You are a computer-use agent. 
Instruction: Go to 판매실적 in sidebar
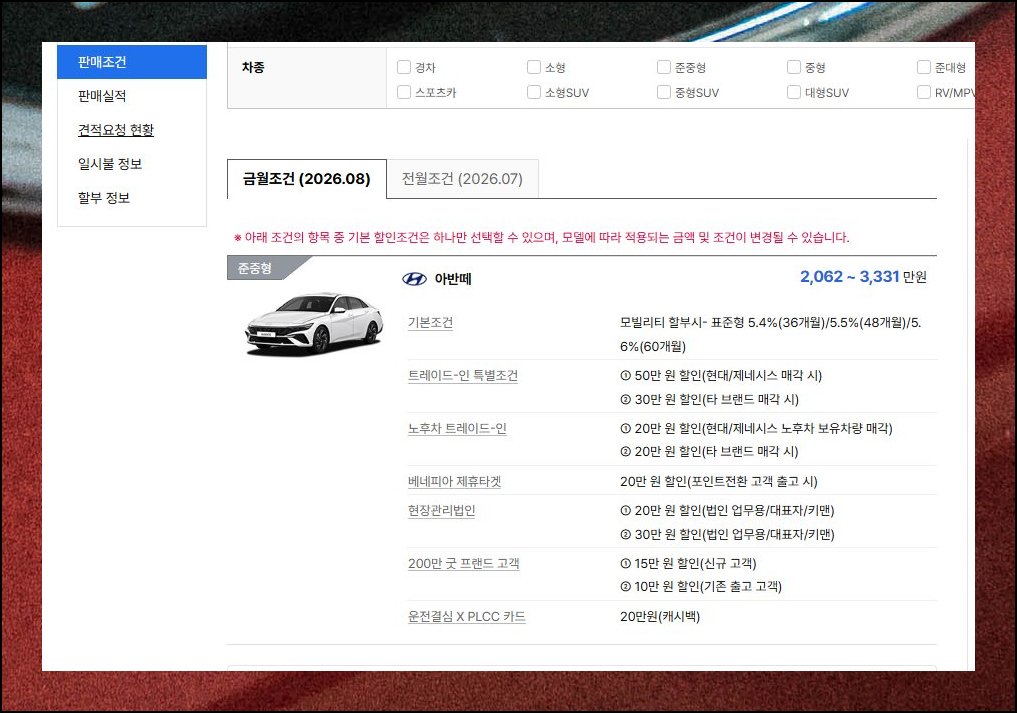pyautogui.click(x=102, y=96)
